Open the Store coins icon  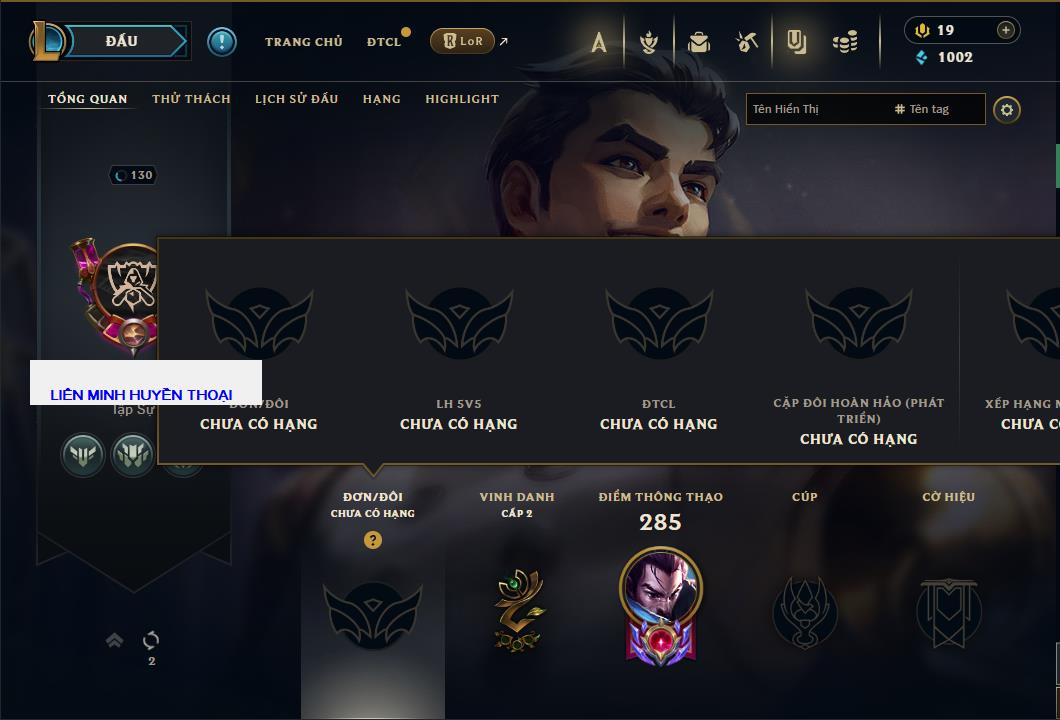click(845, 43)
